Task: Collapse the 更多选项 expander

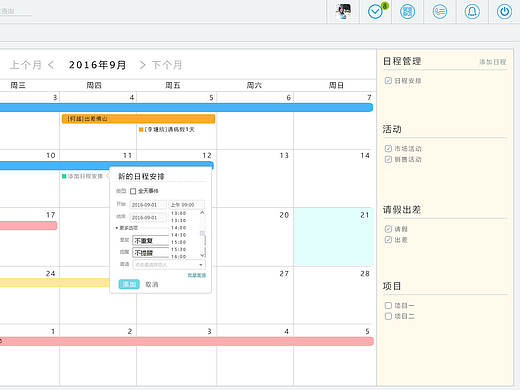Action: 127,228
